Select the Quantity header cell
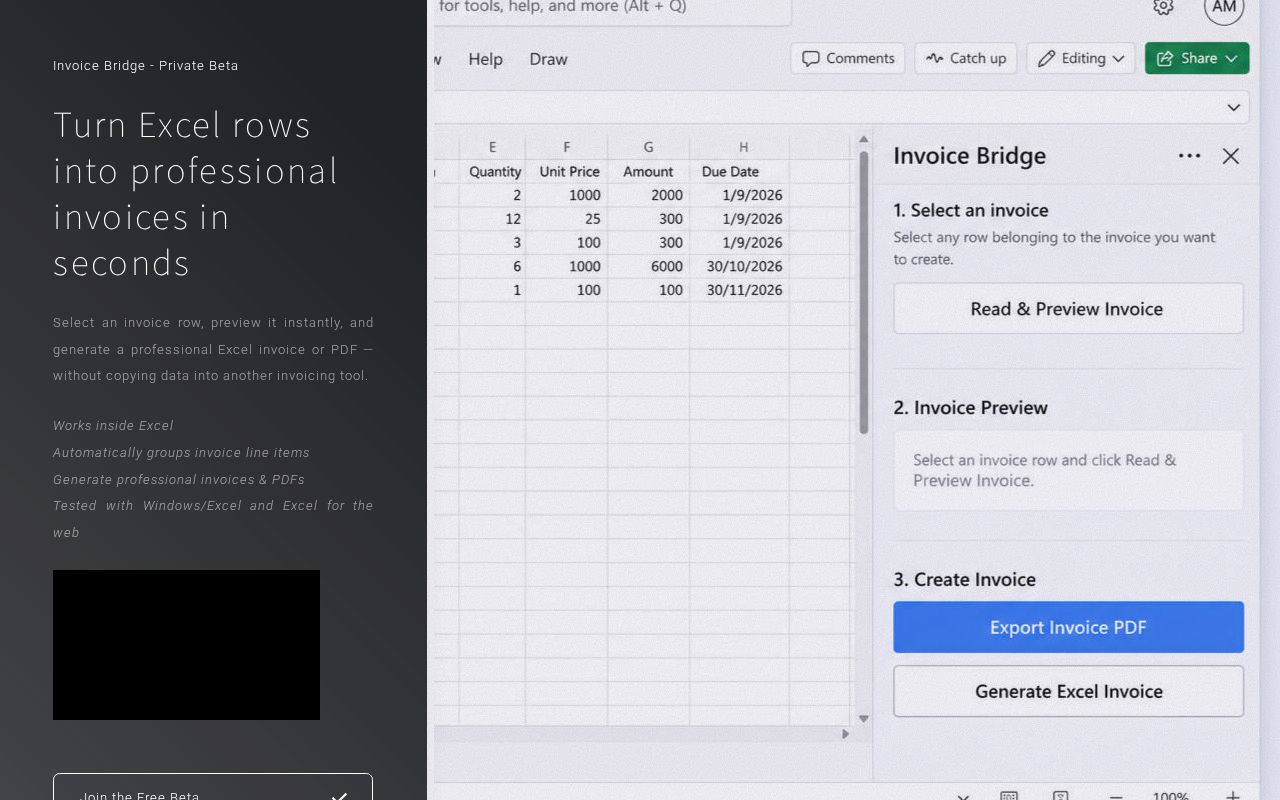The width and height of the screenshot is (1280, 800). pos(493,171)
